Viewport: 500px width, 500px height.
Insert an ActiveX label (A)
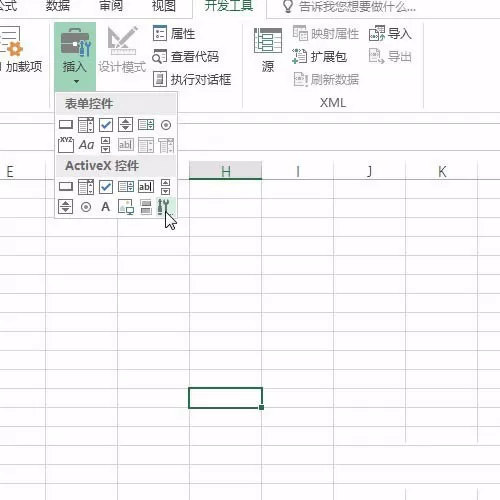click(x=106, y=207)
